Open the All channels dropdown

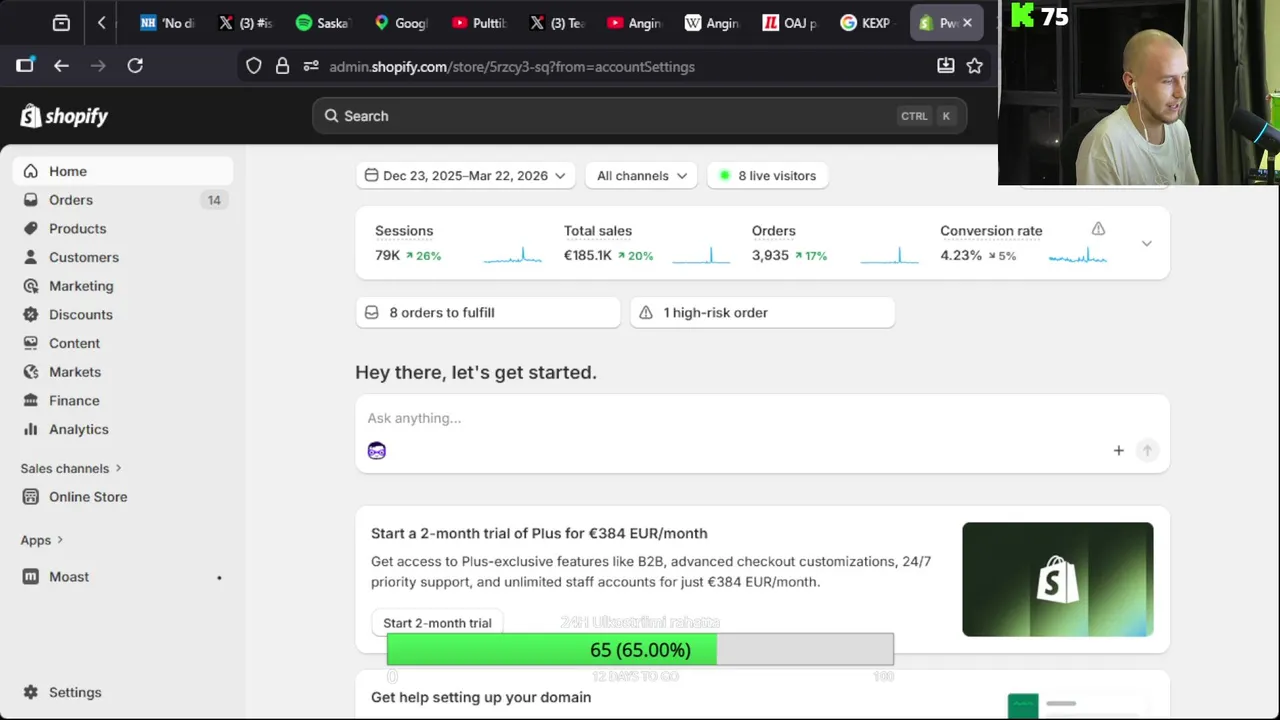(x=642, y=176)
